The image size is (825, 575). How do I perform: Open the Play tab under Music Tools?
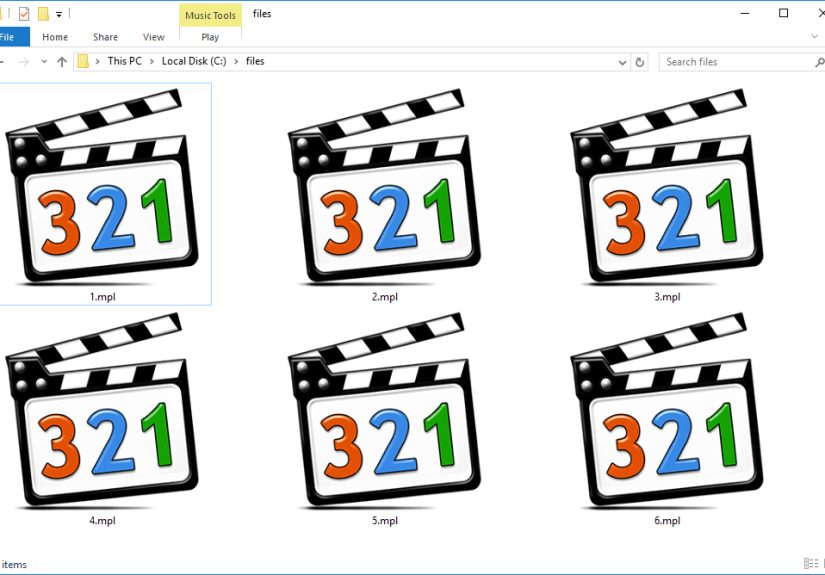pos(210,37)
